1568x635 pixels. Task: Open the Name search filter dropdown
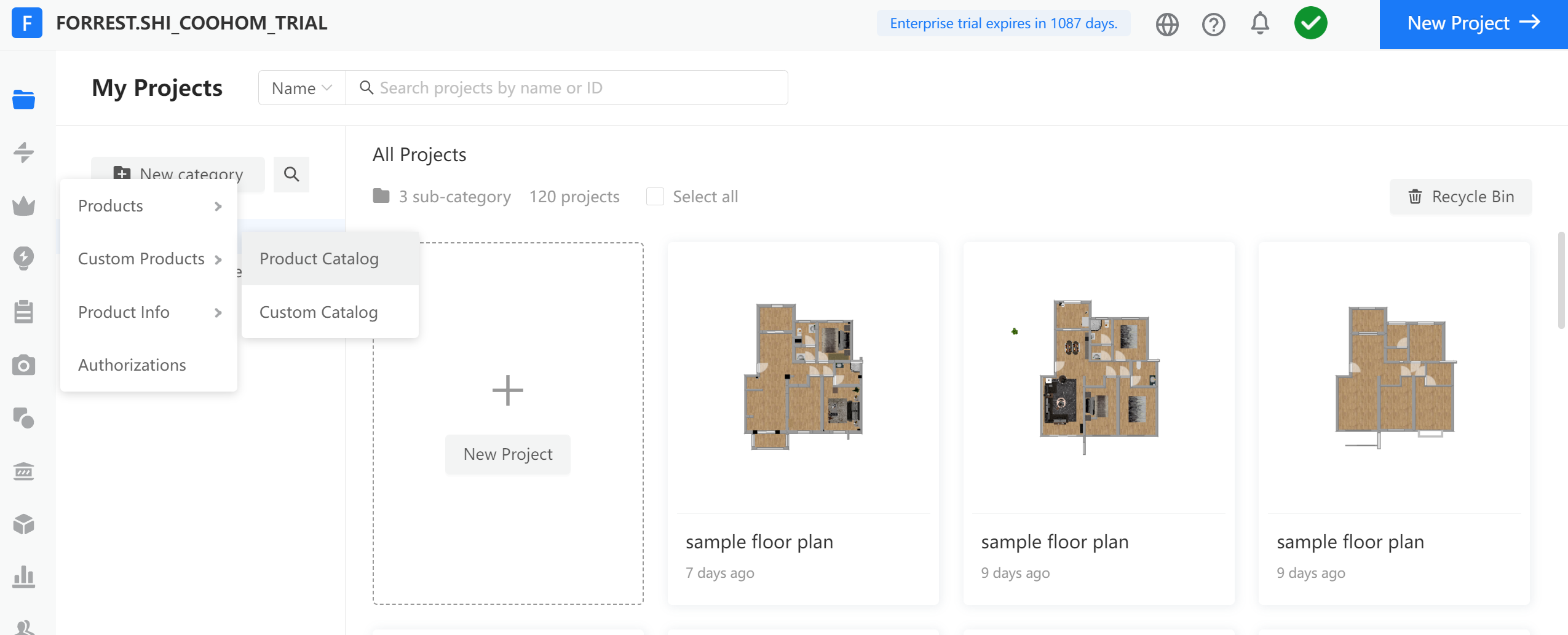302,88
